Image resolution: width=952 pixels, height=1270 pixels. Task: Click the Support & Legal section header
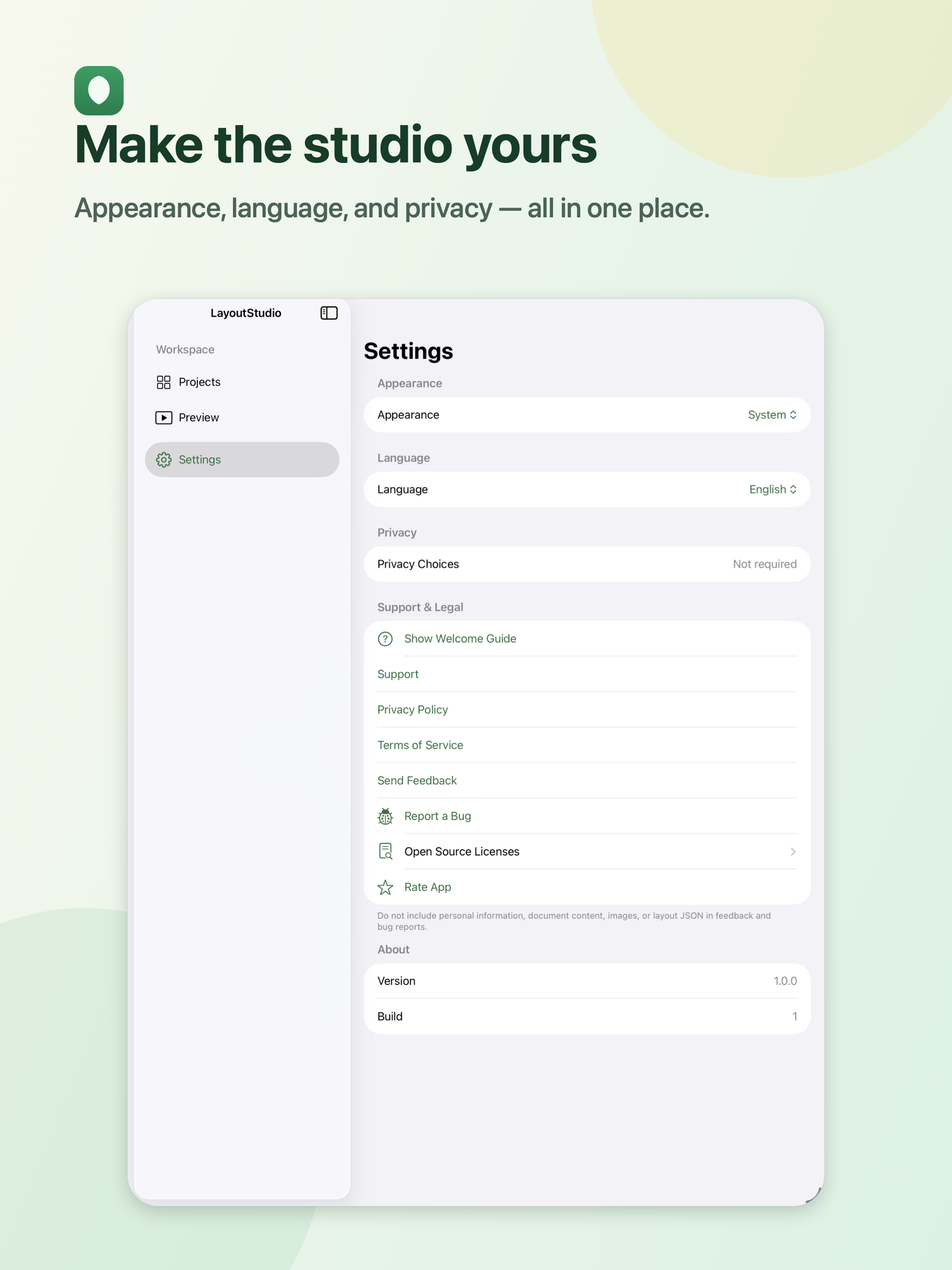coord(420,607)
